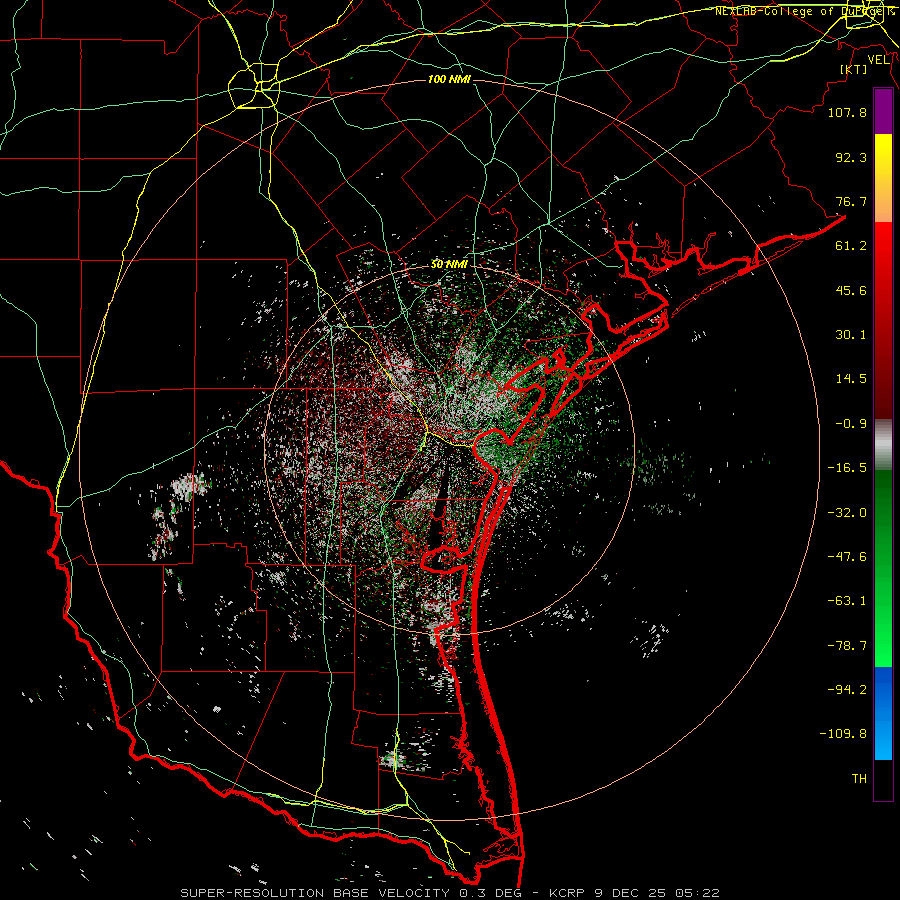Image resolution: width=900 pixels, height=900 pixels.
Task: Click the -16.5 velocity scale value
Action: coord(847,468)
